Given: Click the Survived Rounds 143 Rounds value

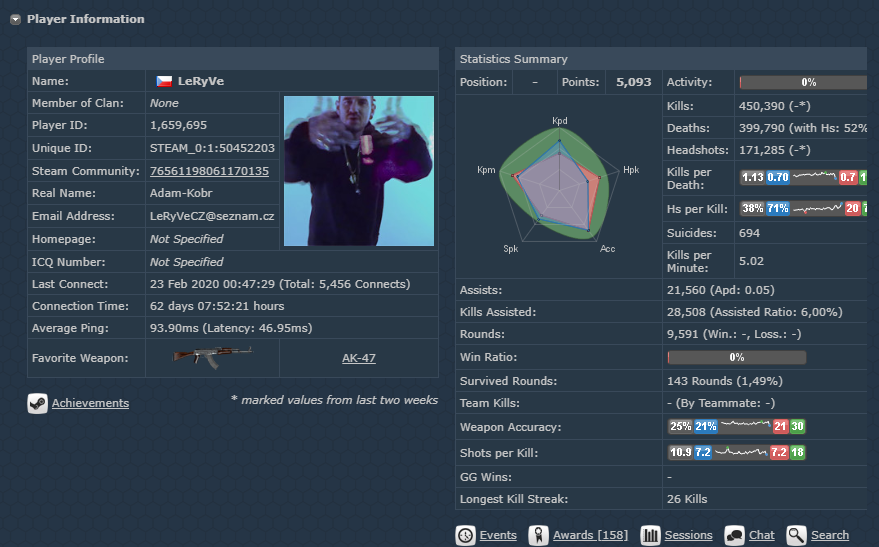Looking at the screenshot, I should point(725,381).
